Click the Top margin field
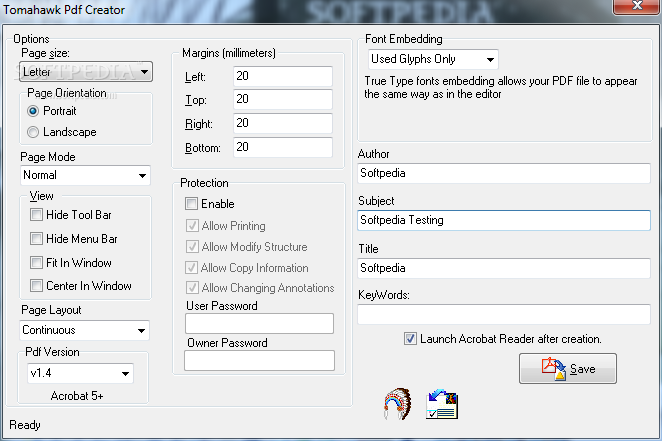The width and height of the screenshot is (662, 441). point(283,100)
